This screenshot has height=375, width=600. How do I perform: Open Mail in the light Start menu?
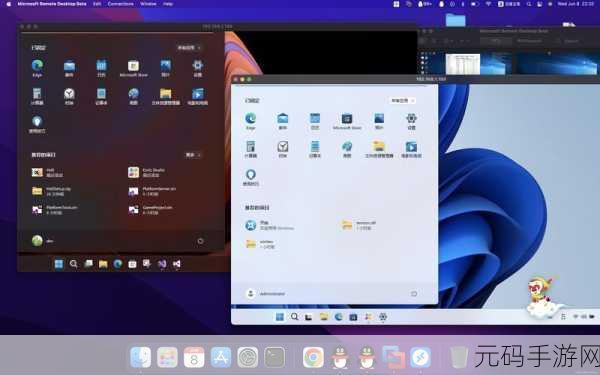283,121
